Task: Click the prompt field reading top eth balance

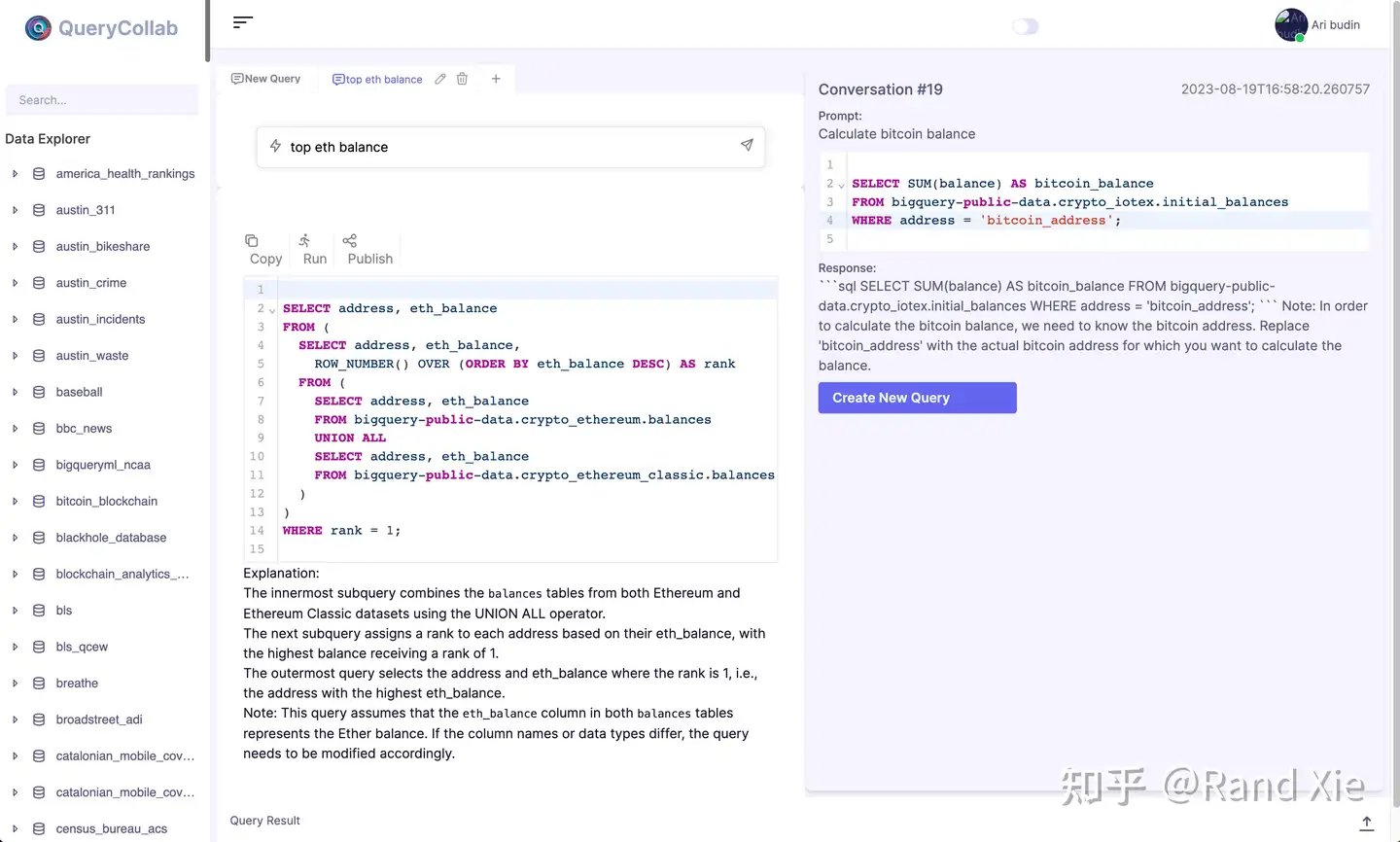Action: coord(510,147)
